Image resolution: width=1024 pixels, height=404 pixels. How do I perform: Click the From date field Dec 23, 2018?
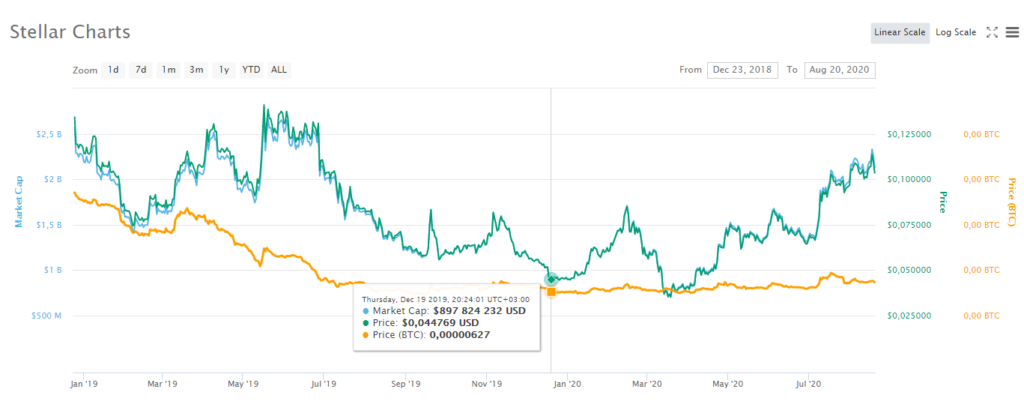(743, 70)
